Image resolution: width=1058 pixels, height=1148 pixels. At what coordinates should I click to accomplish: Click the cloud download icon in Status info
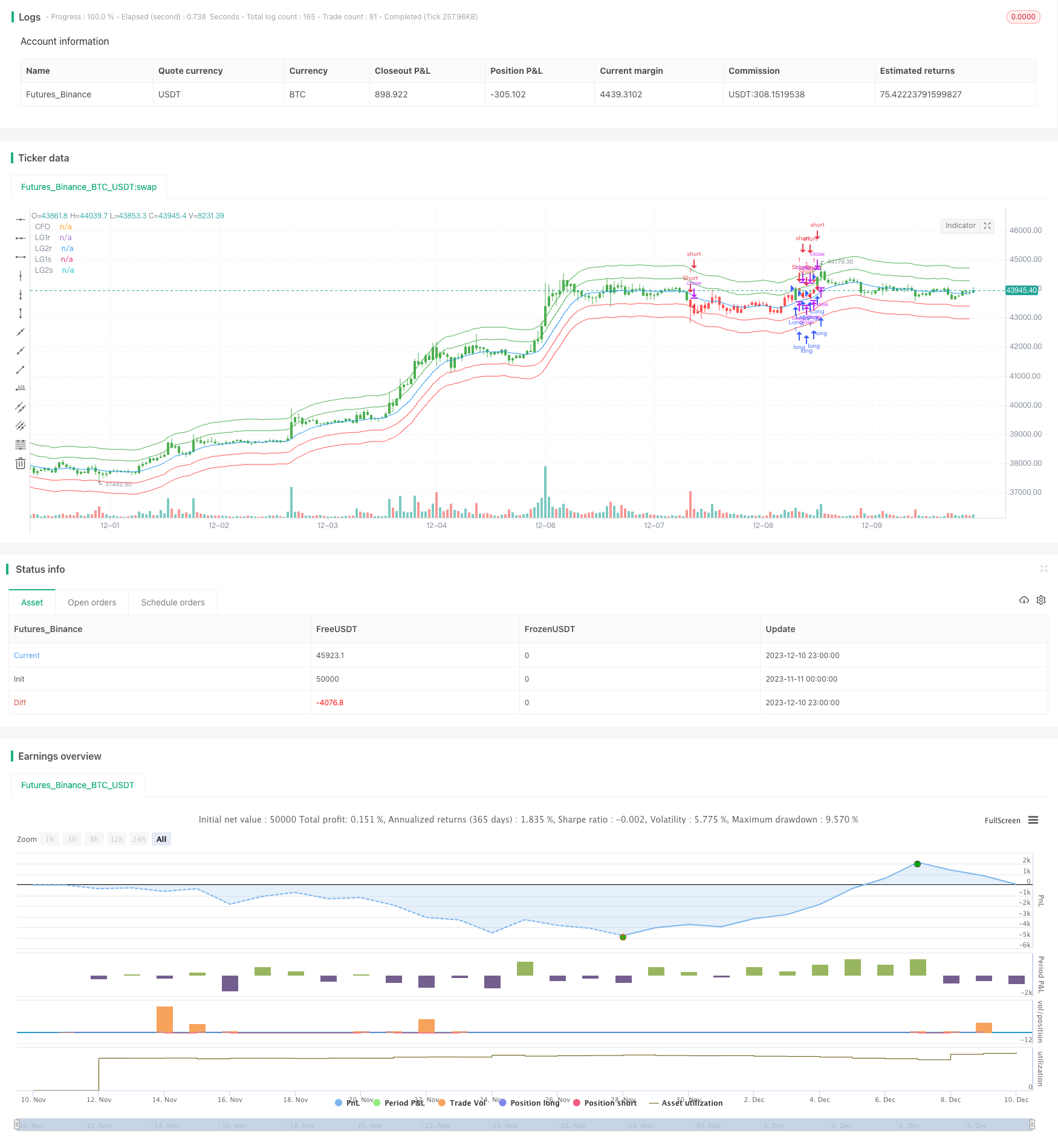pos(1024,600)
